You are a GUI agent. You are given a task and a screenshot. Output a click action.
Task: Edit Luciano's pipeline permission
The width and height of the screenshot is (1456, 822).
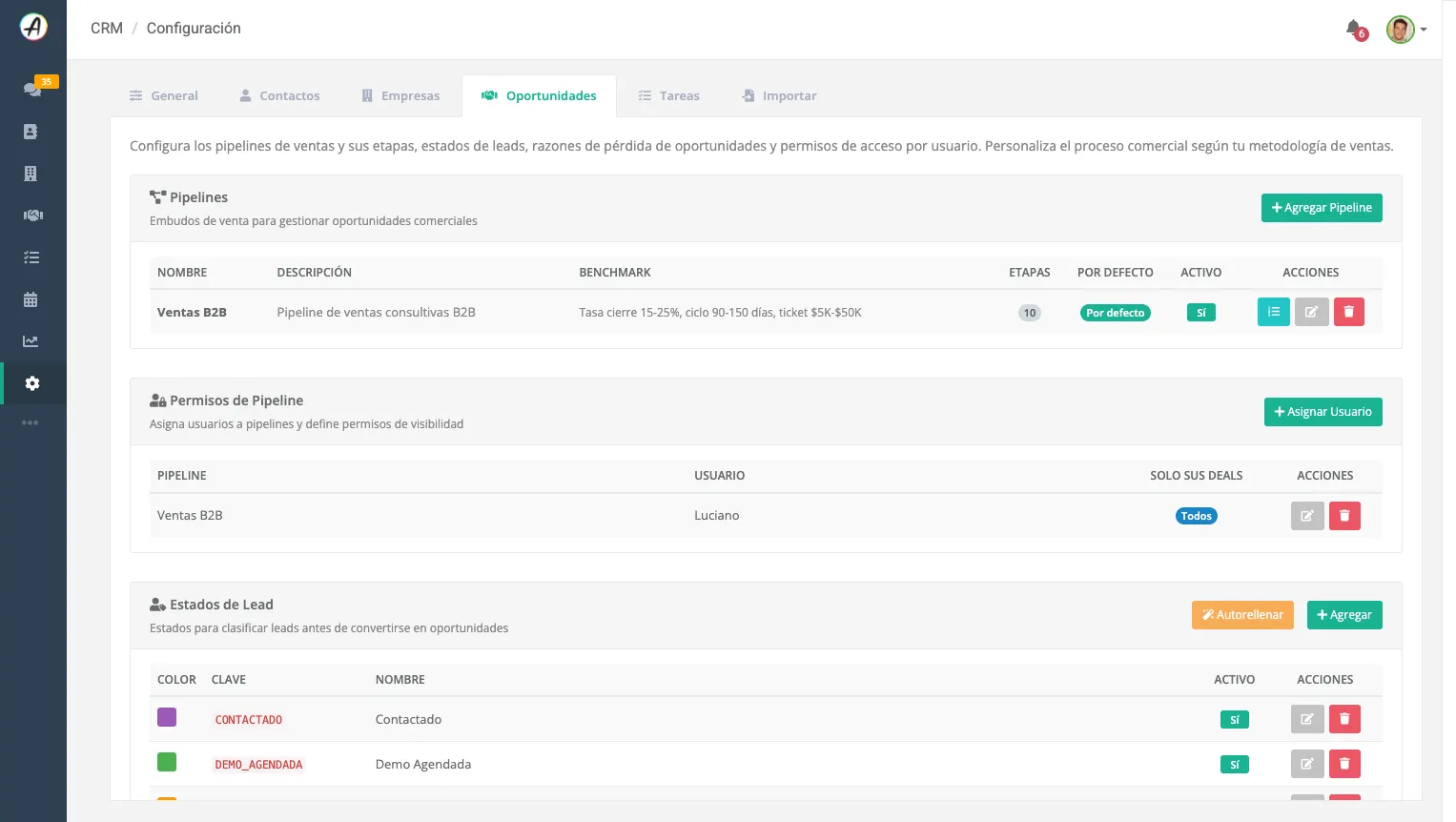[x=1307, y=516]
